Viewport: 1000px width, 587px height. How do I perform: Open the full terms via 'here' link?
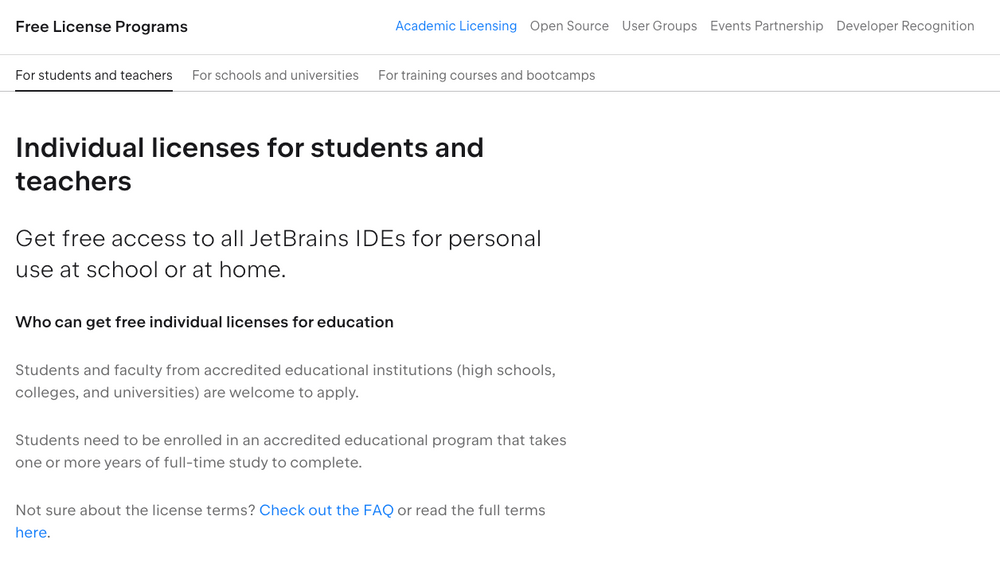[x=31, y=533]
